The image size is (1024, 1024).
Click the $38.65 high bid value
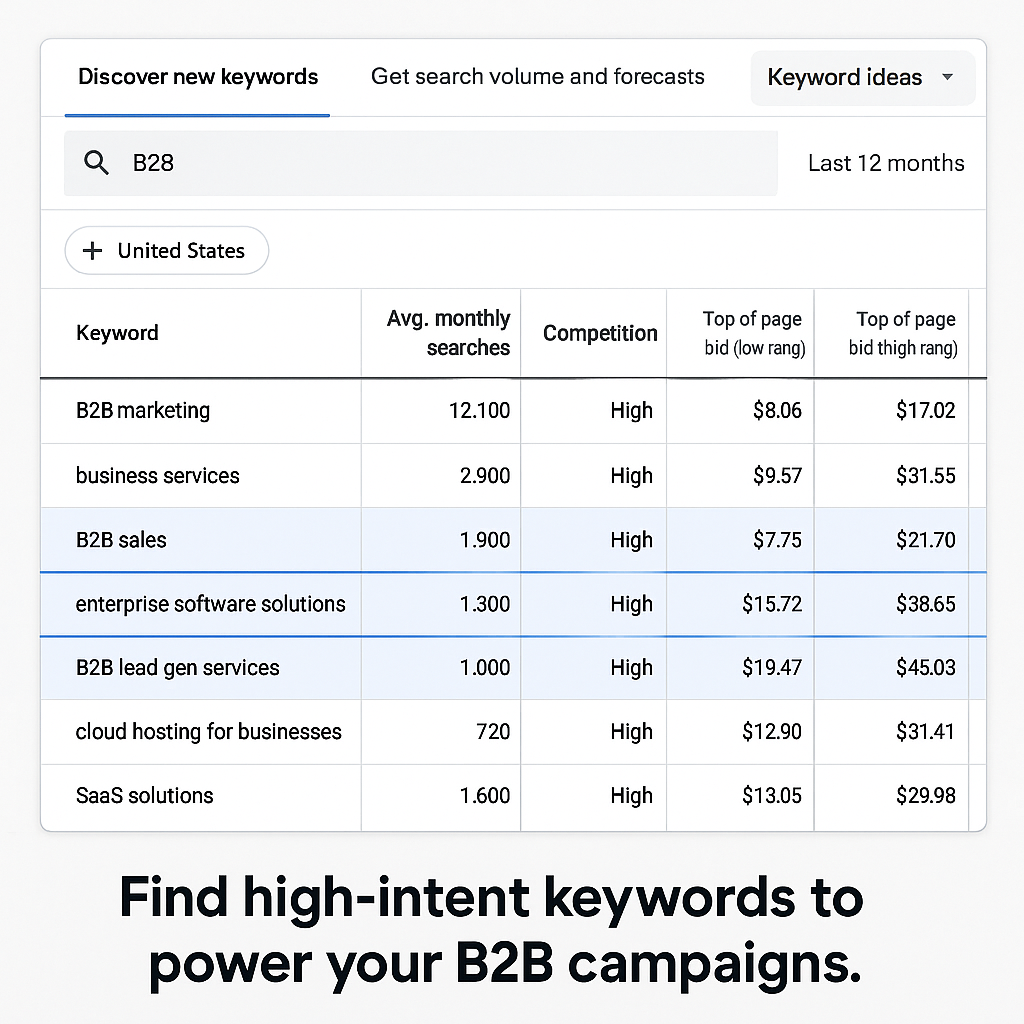click(925, 604)
